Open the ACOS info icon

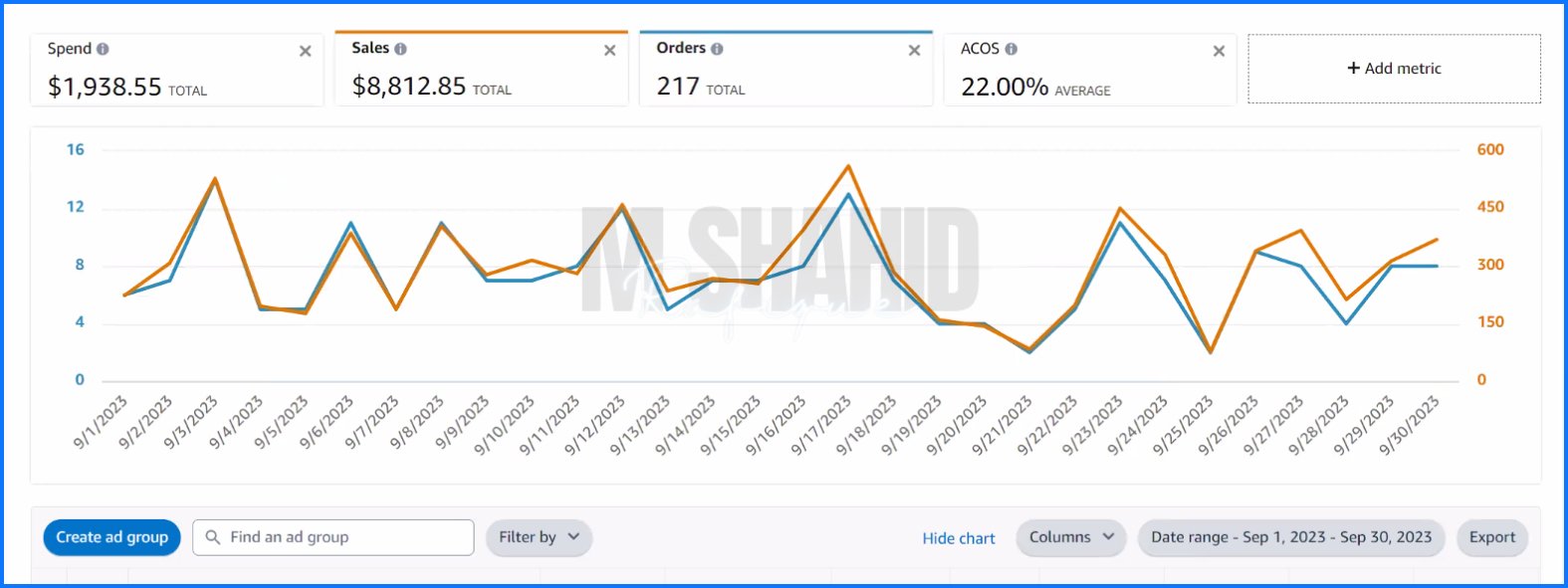1010,49
